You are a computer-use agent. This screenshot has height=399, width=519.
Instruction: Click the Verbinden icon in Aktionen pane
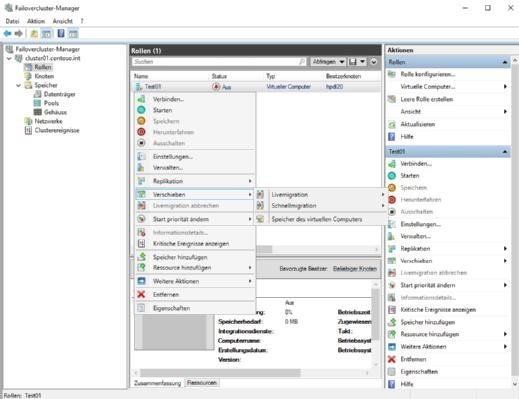pyautogui.click(x=392, y=164)
